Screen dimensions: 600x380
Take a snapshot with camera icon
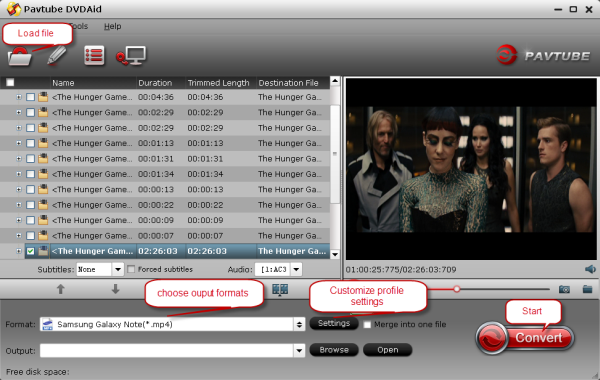point(564,289)
